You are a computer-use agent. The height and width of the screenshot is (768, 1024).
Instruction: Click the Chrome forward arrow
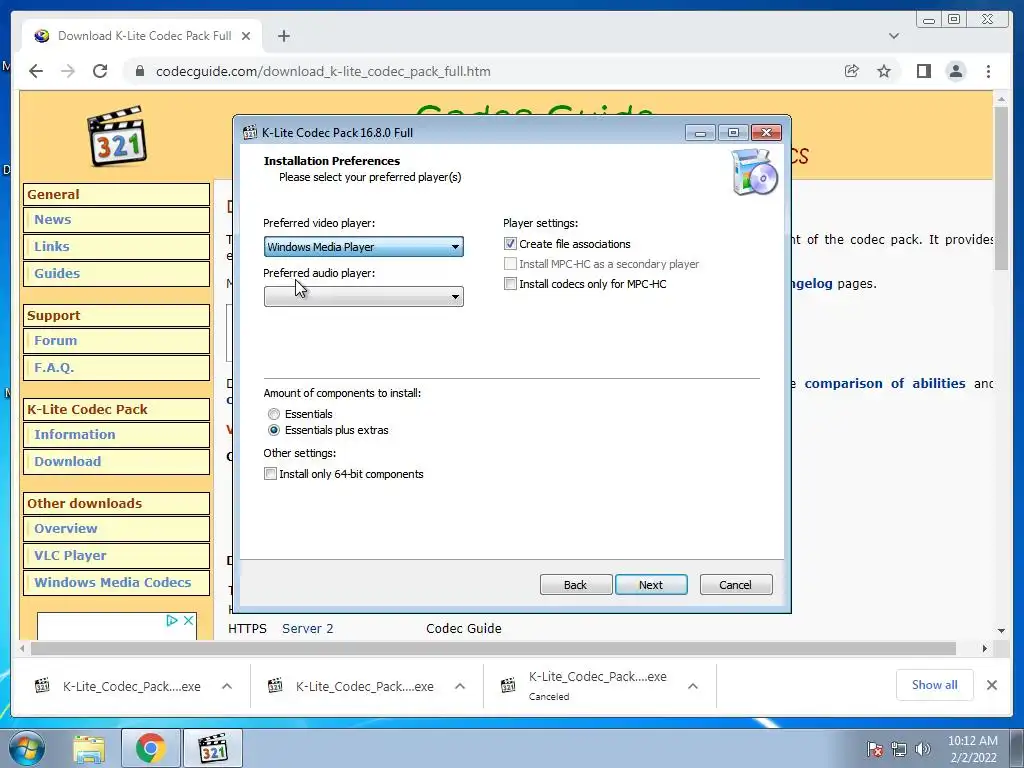click(x=68, y=71)
